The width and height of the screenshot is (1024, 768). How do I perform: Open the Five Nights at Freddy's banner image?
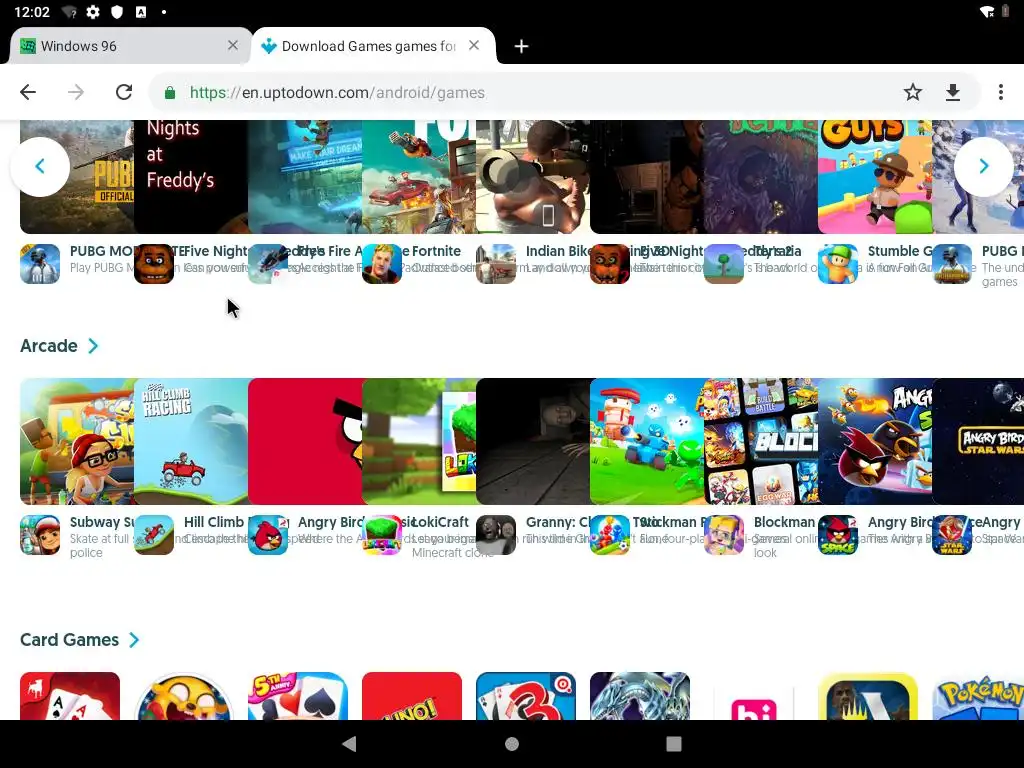(x=191, y=176)
